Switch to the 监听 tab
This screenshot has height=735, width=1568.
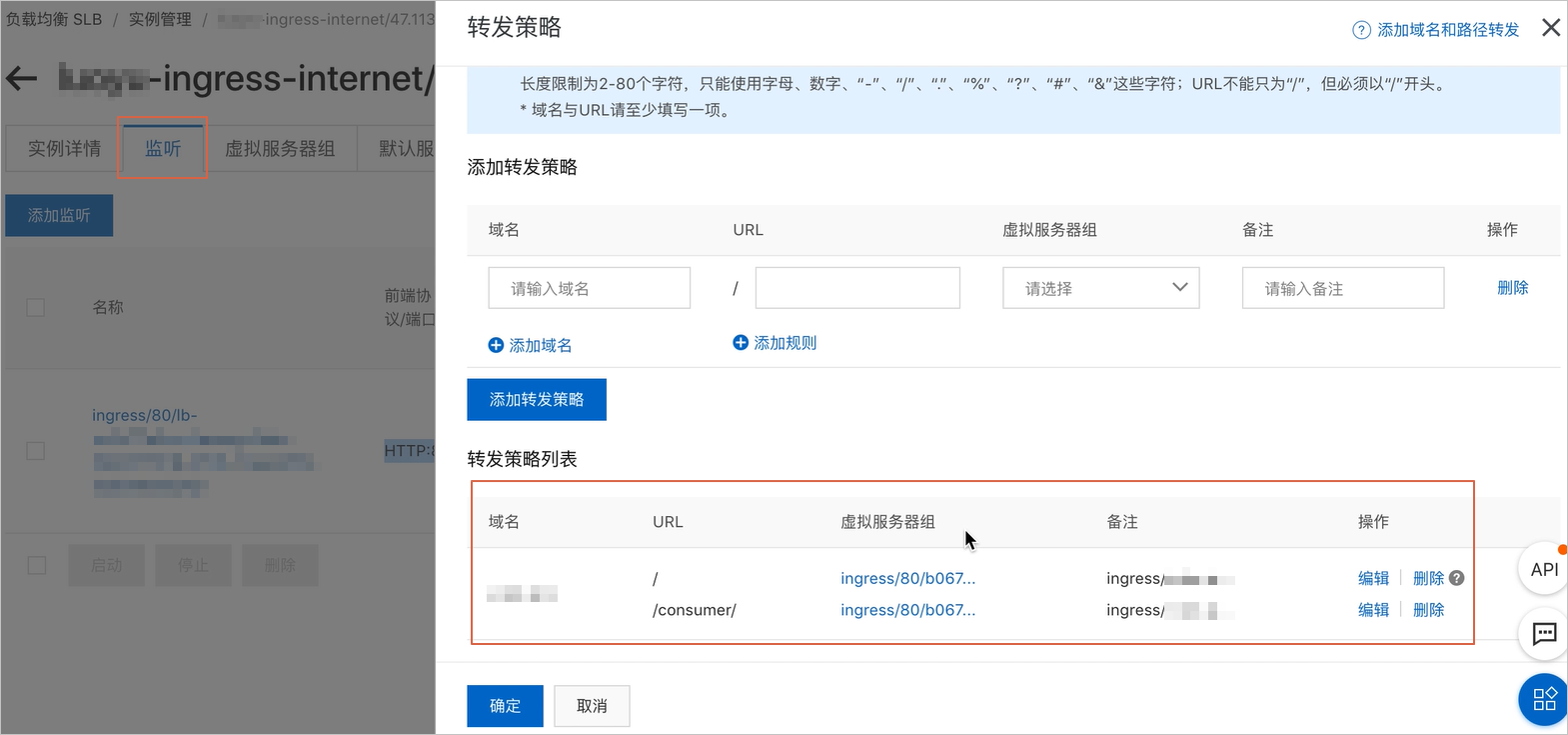click(x=163, y=149)
